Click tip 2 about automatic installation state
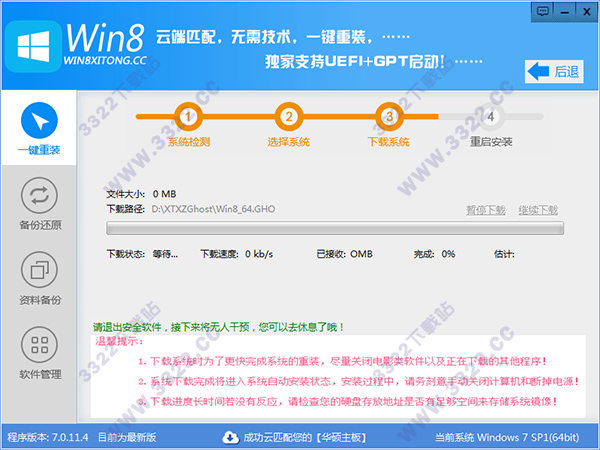 click(x=359, y=381)
